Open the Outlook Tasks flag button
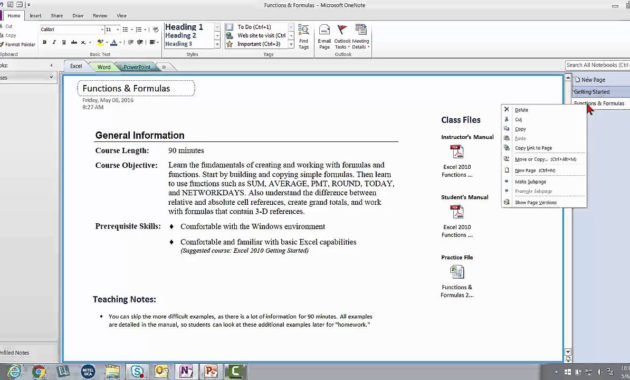 [342, 37]
